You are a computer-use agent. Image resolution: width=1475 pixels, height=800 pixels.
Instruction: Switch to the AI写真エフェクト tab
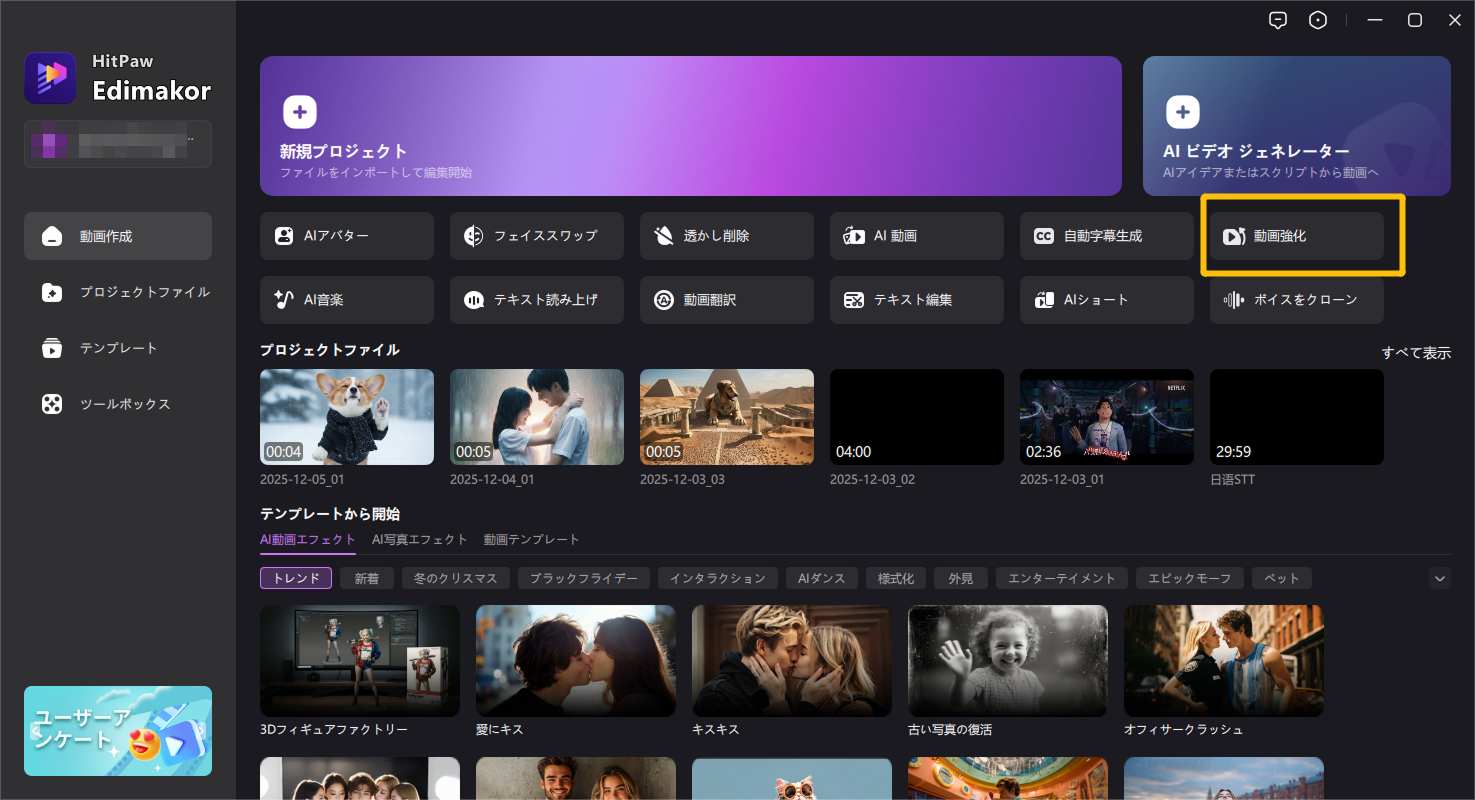click(420, 539)
